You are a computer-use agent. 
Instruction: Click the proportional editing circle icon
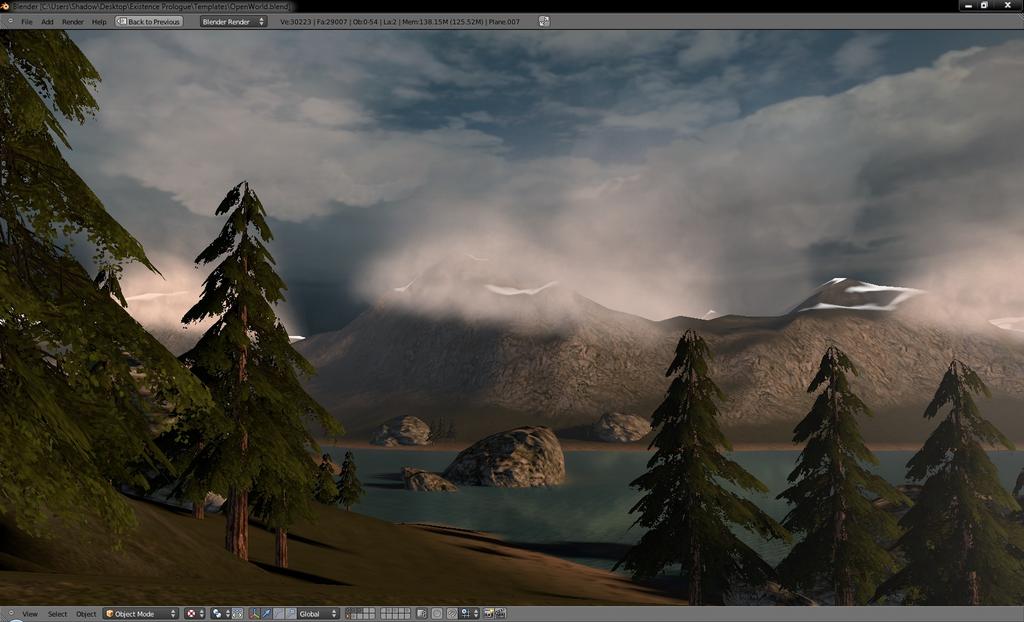(436, 614)
